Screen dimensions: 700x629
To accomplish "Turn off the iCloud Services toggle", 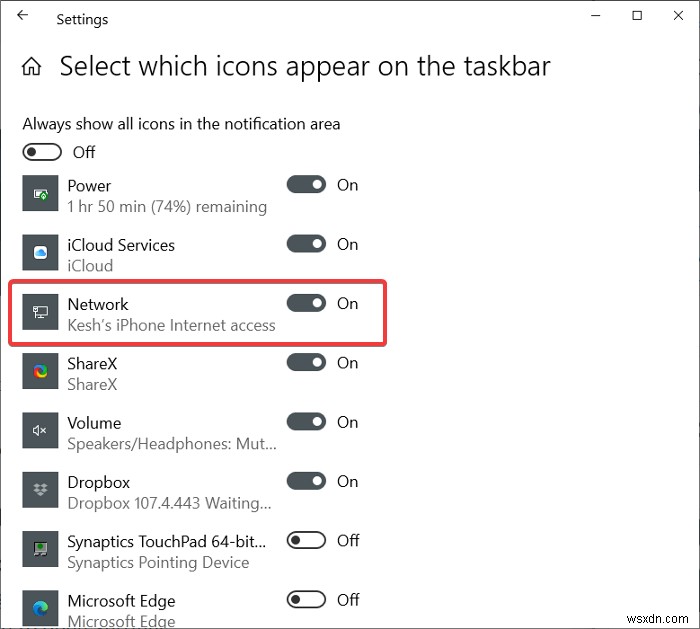I will point(306,244).
